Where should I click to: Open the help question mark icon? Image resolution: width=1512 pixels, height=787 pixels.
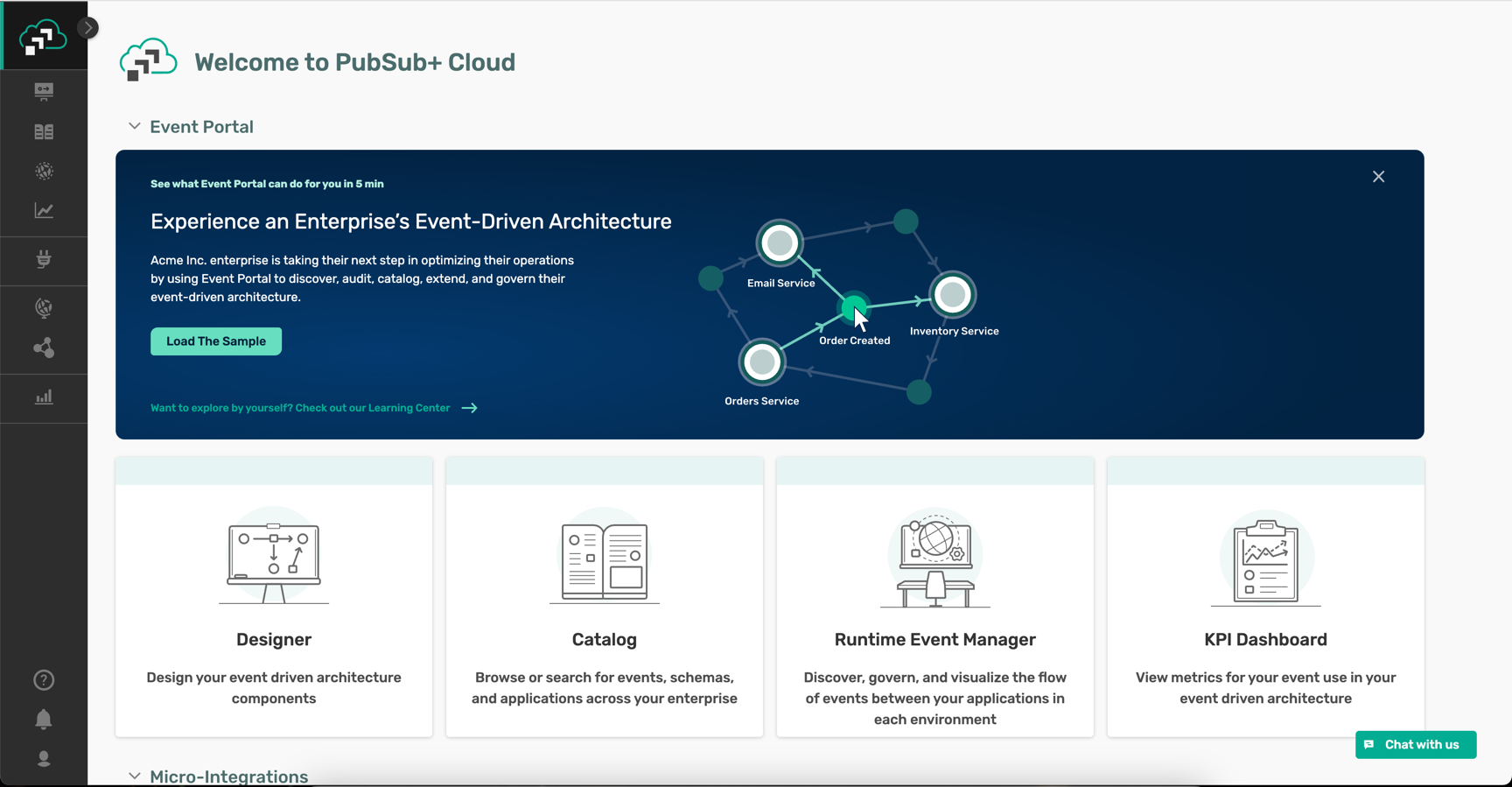click(44, 680)
